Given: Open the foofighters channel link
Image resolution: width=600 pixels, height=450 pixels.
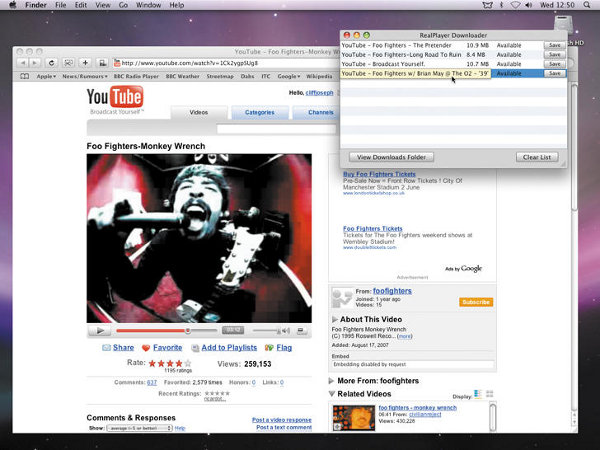Looking at the screenshot, I should [x=392, y=291].
